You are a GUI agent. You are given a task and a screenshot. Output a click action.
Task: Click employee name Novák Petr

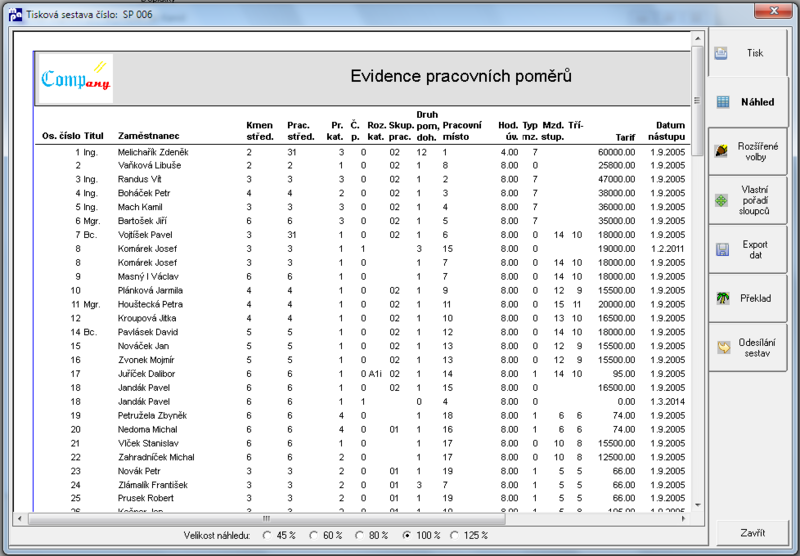[139, 471]
